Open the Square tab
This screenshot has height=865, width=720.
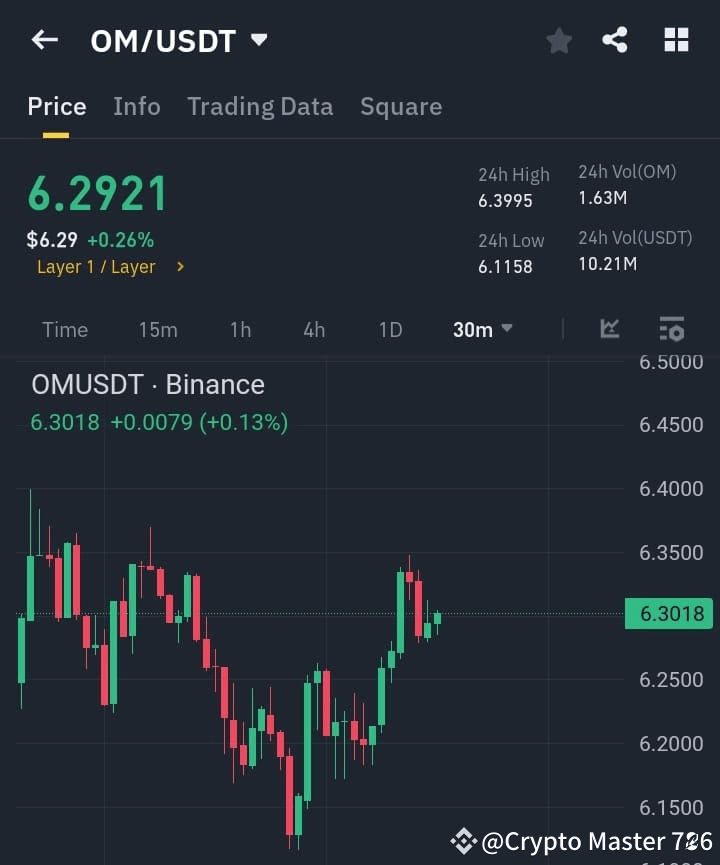pyautogui.click(x=401, y=106)
